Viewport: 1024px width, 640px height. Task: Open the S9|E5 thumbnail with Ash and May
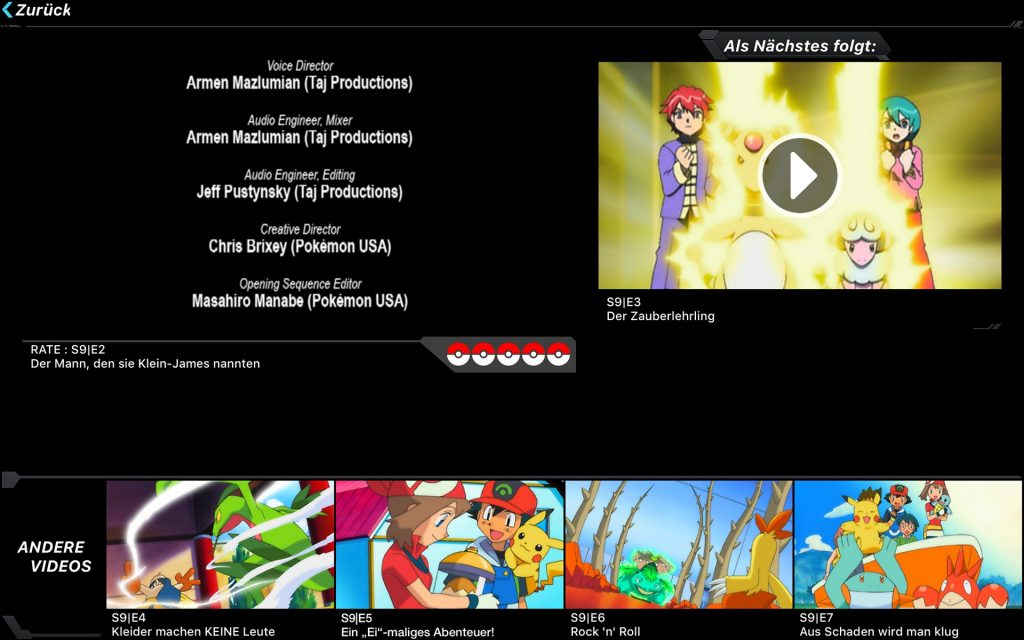pos(449,544)
